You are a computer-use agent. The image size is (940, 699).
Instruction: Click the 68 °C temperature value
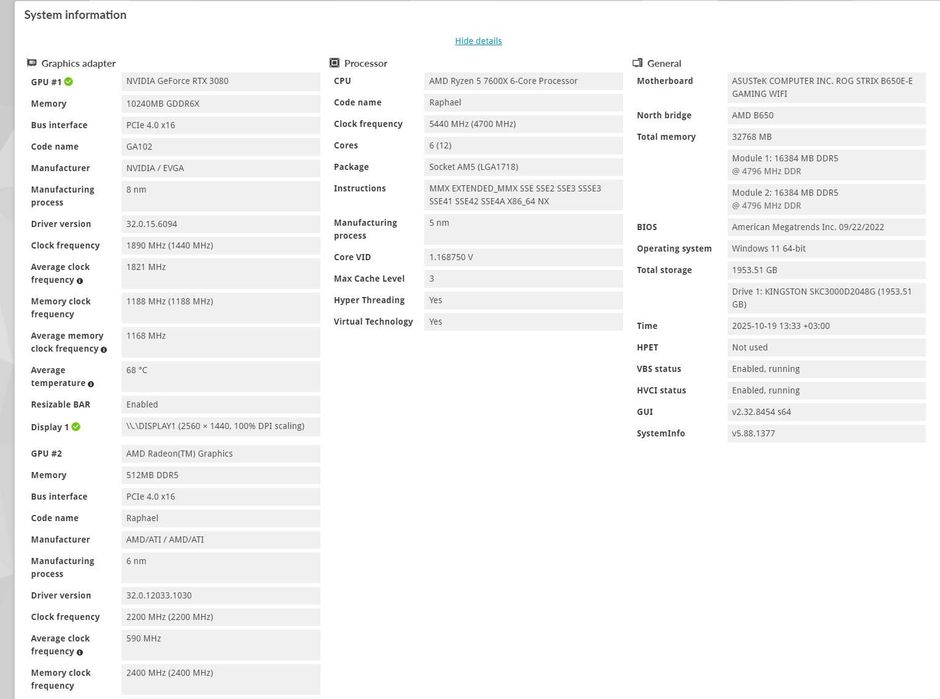[221, 376]
